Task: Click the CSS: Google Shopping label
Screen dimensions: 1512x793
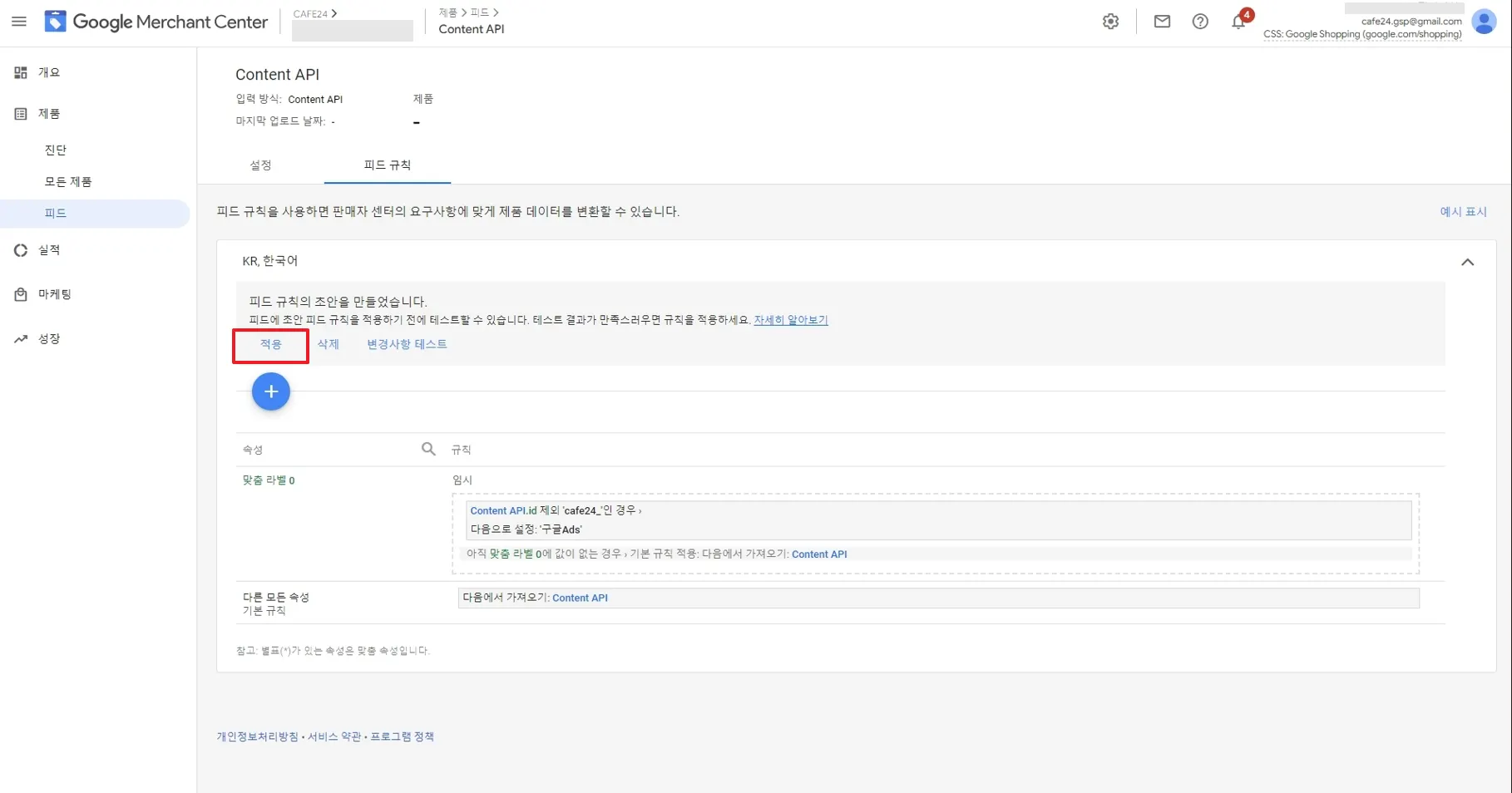Action: click(1362, 34)
